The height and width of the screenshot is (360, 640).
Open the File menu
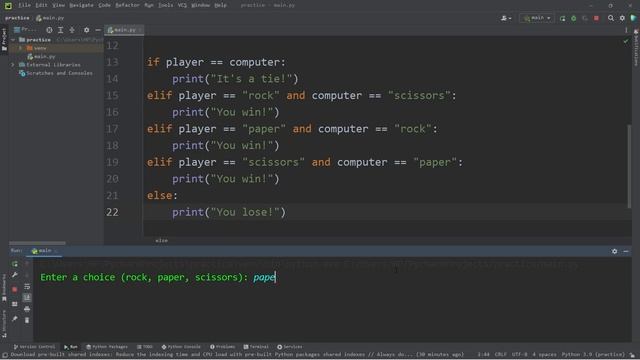(24, 5)
